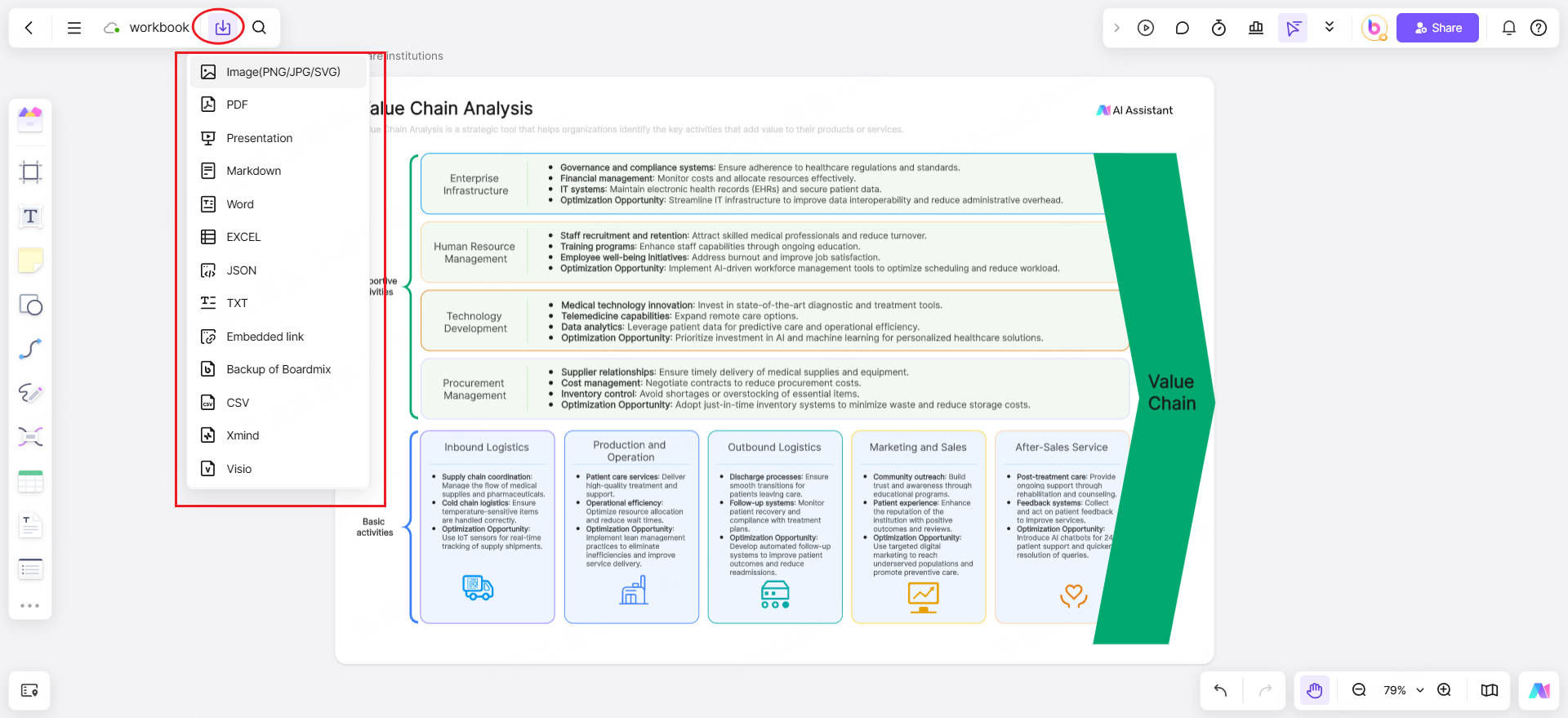1568x718 pixels.
Task: Select the Sticky note tool
Action: click(x=30, y=261)
